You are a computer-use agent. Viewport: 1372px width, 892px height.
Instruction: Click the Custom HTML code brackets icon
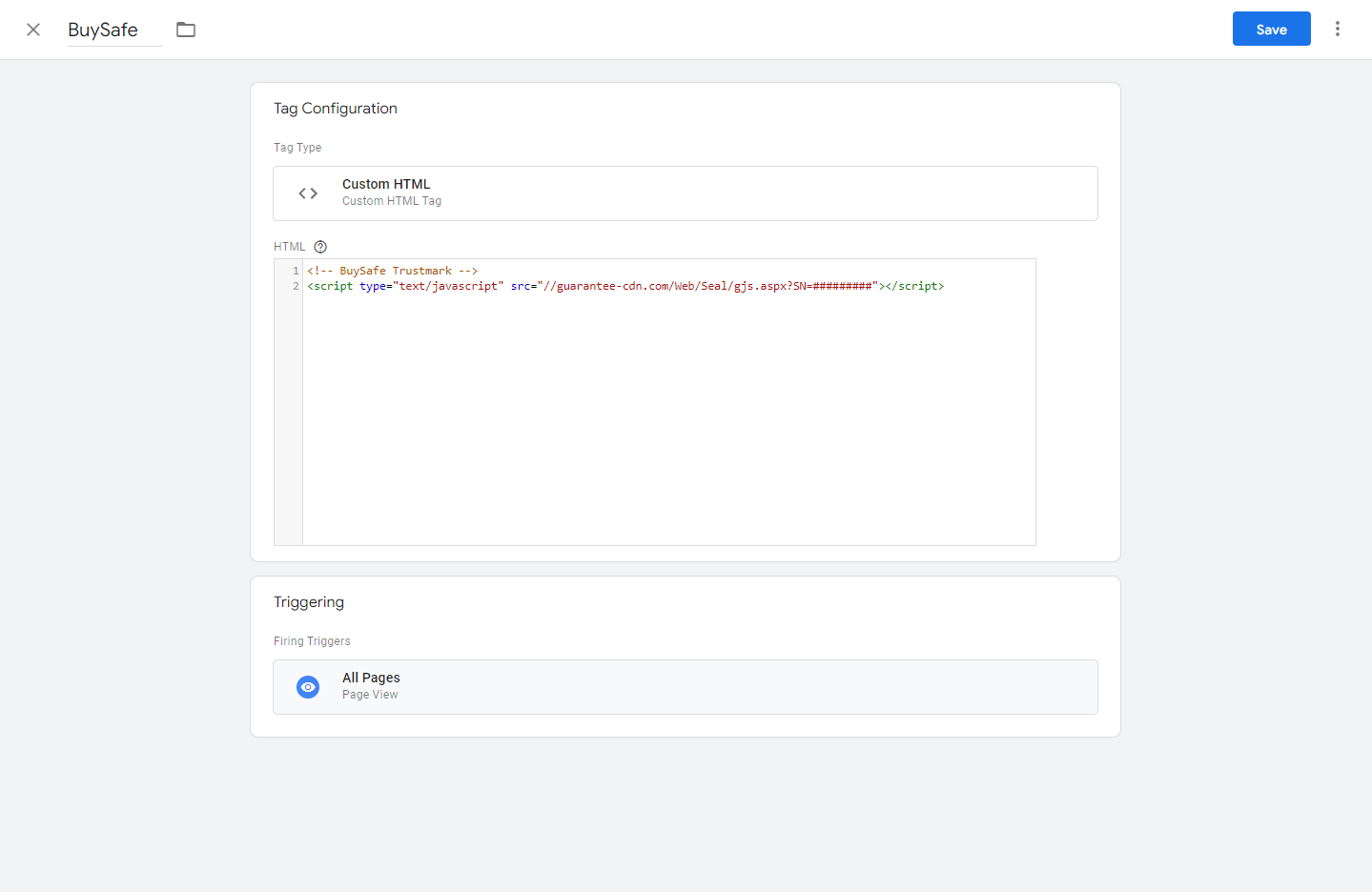tap(308, 193)
